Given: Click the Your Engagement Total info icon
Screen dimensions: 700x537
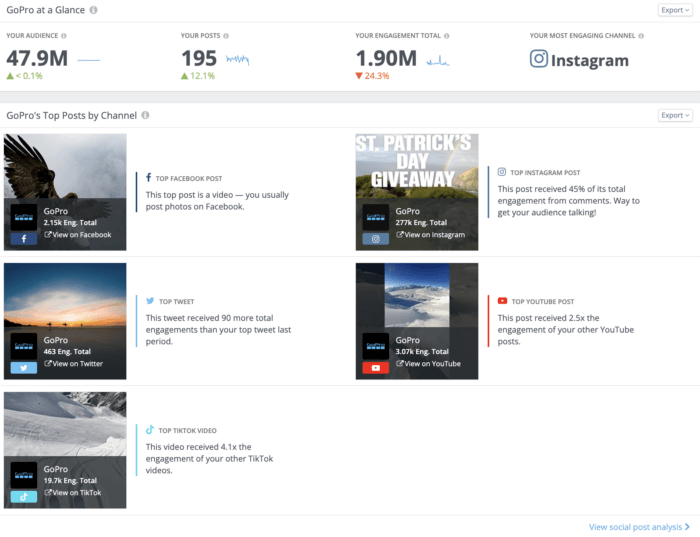Looking at the screenshot, I should pos(448,36).
